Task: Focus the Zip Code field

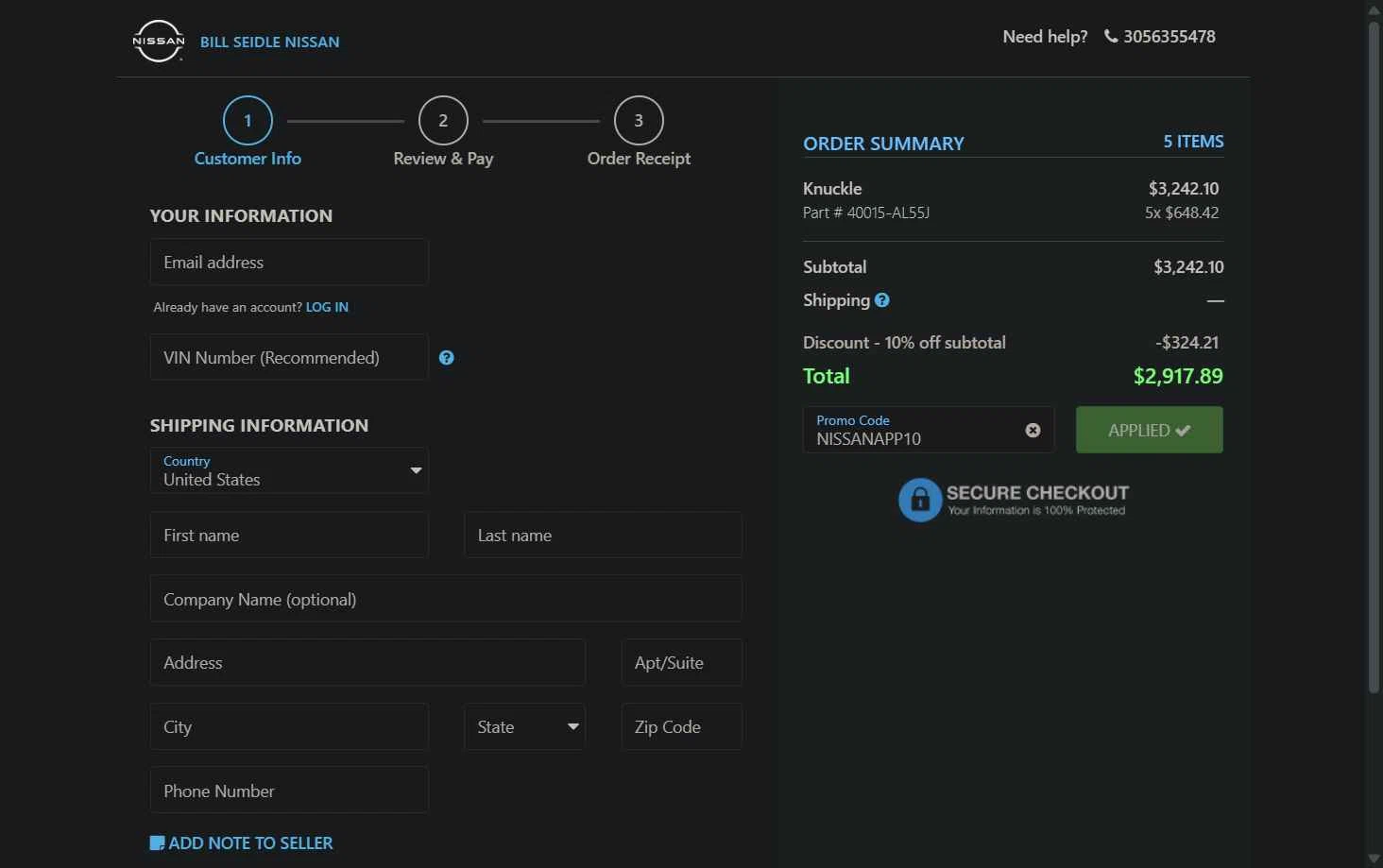Action: tap(681, 727)
